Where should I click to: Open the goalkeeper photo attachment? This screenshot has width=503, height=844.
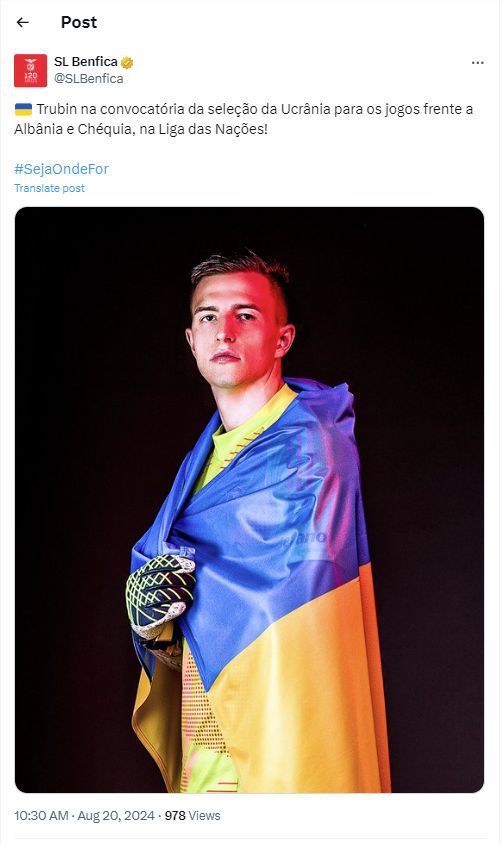pos(249,500)
